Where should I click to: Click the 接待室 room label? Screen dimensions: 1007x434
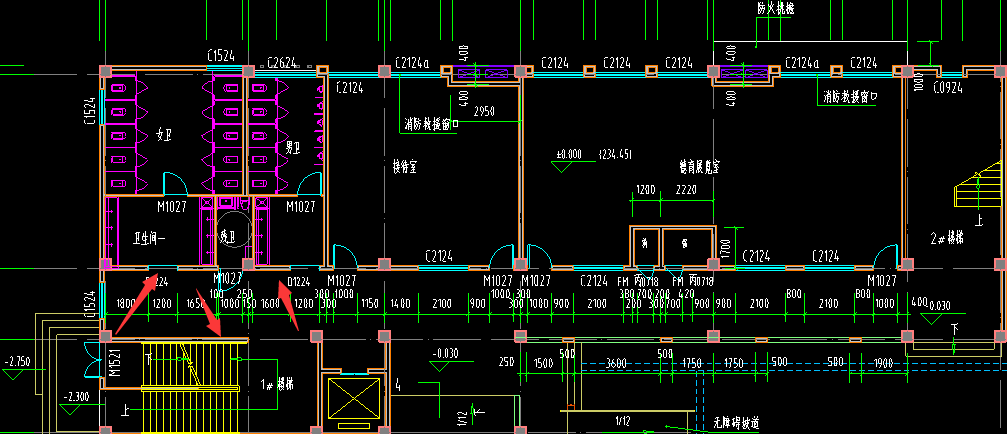click(405, 168)
